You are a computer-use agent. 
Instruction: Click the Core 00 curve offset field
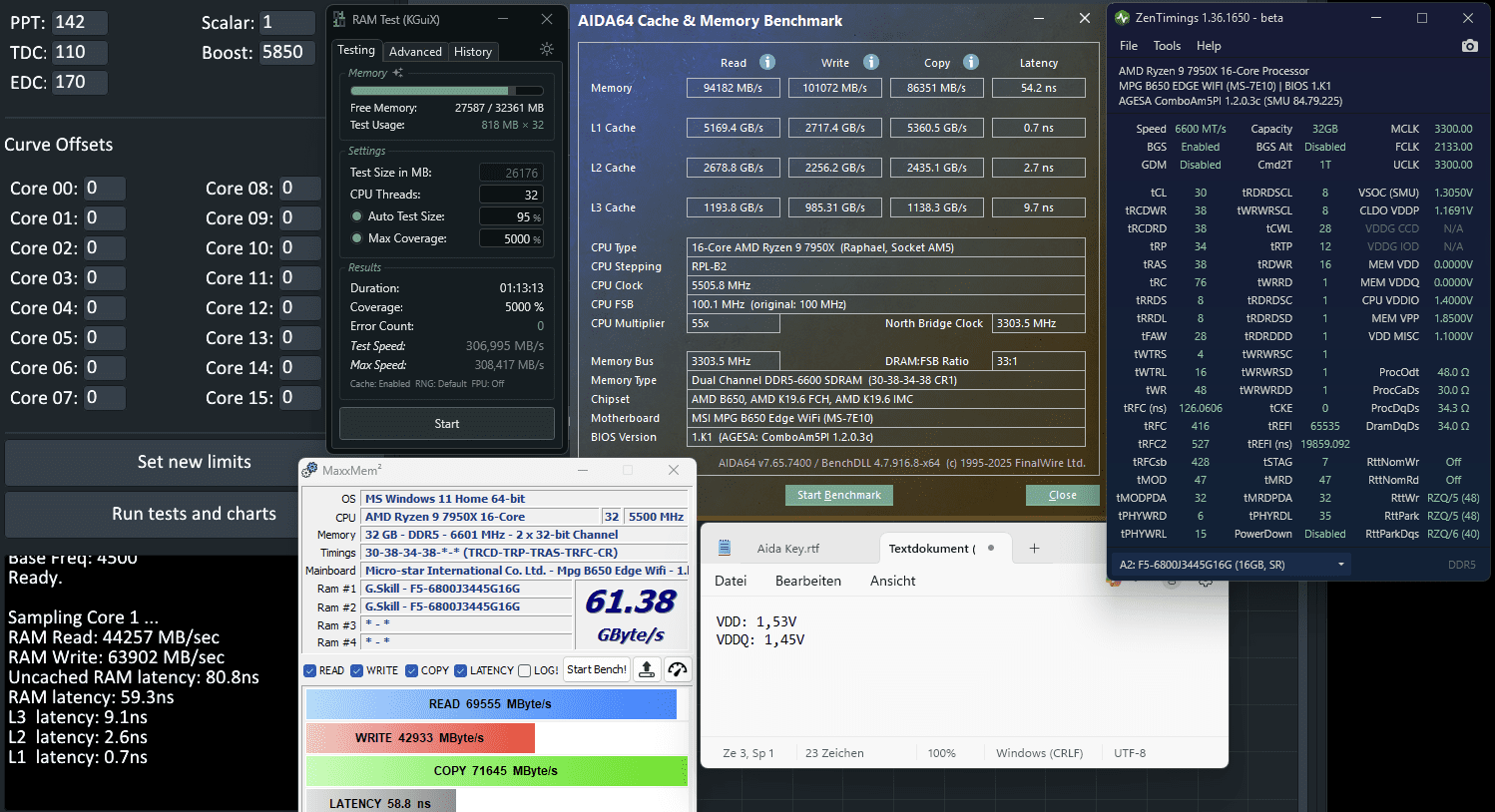click(104, 189)
